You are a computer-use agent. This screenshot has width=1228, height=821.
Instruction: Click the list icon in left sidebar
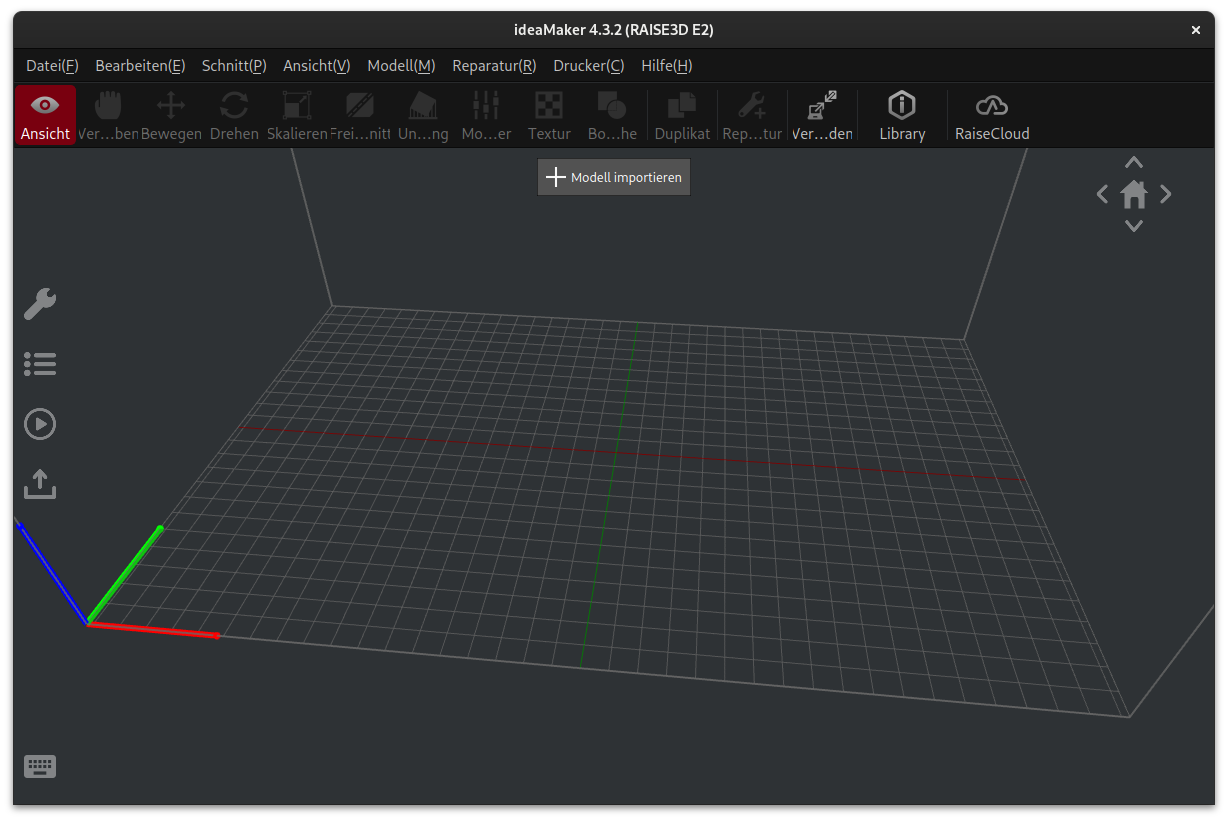pyautogui.click(x=40, y=364)
